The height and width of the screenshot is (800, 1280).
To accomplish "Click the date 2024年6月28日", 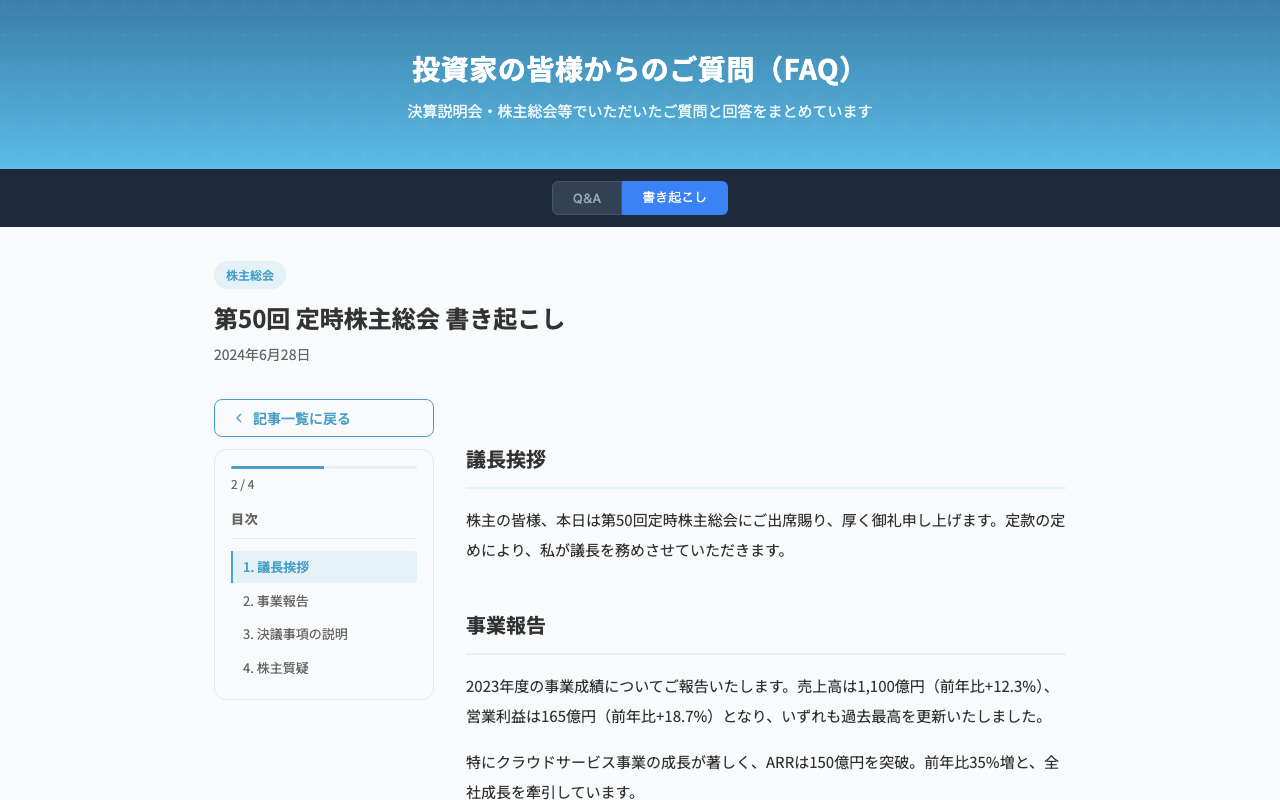I will coord(261,354).
